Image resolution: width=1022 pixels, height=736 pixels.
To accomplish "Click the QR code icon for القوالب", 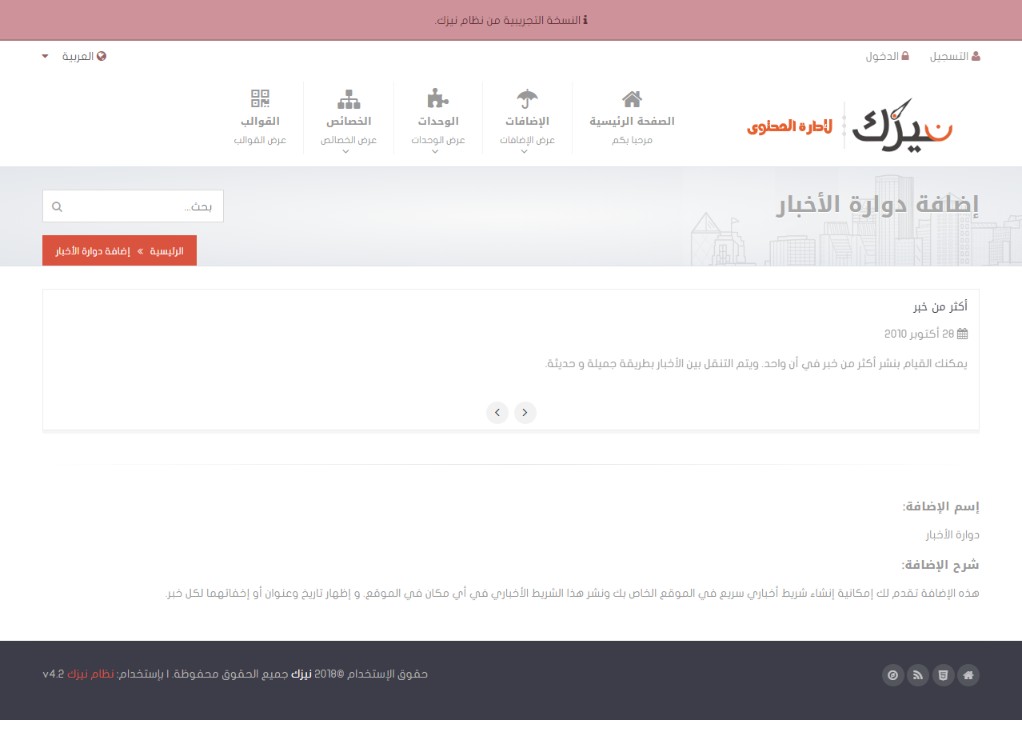I will [260, 98].
